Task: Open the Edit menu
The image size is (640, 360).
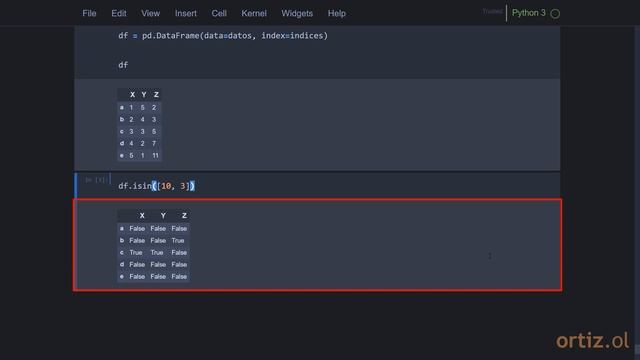Action: click(x=119, y=13)
